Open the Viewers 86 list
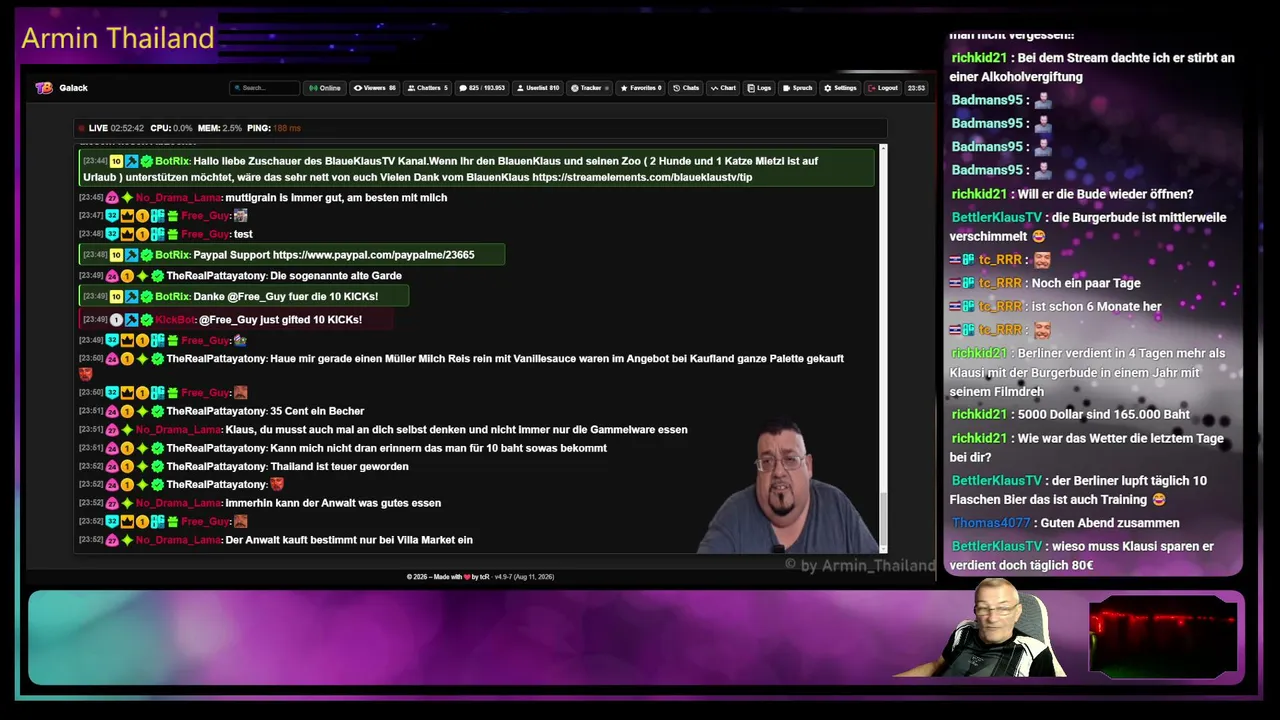This screenshot has width=1280, height=720. (x=375, y=88)
